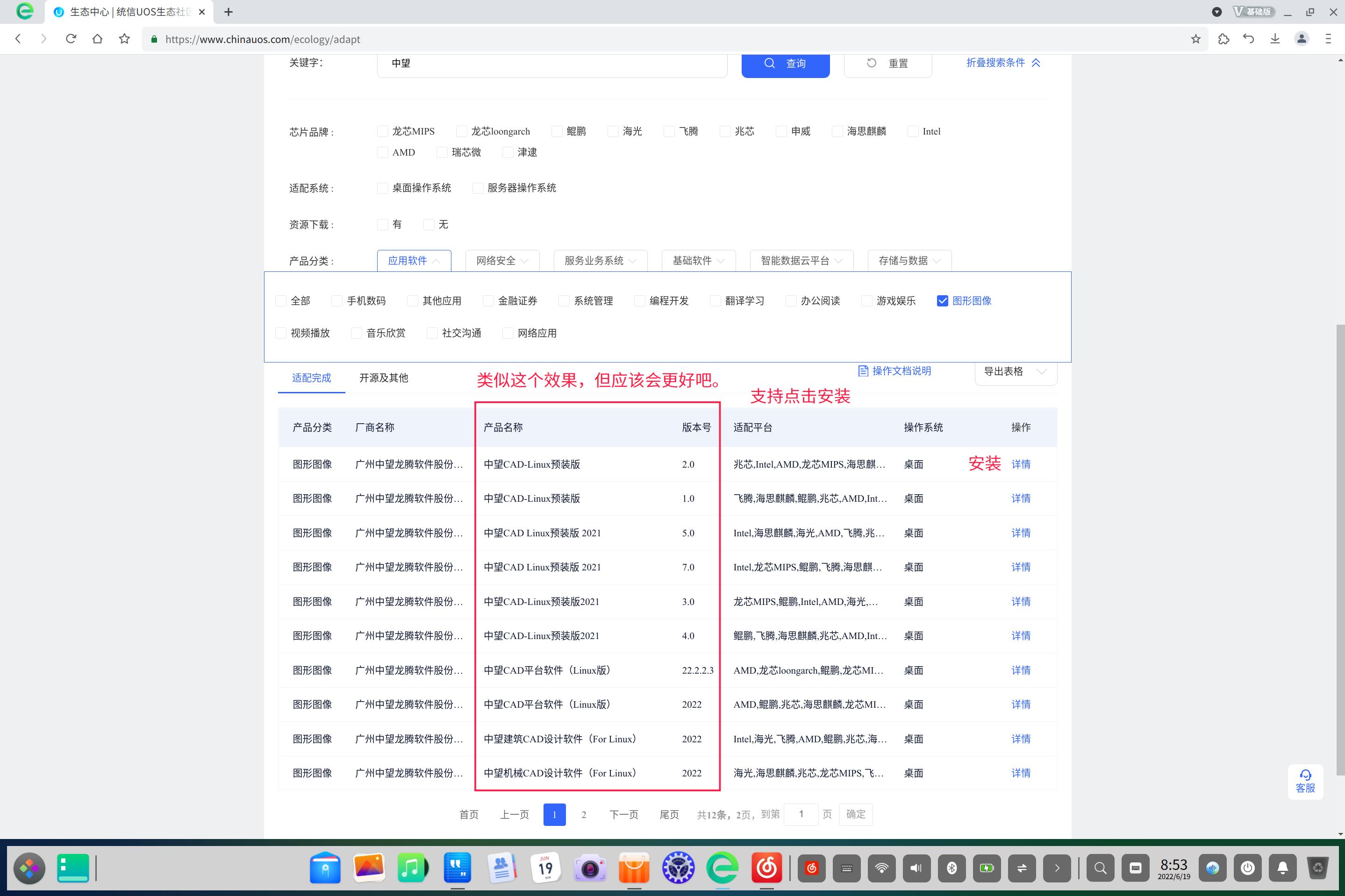The width and height of the screenshot is (1345, 896).
Task: Launch NetEase Cloud Music from the dock
Action: click(767, 868)
